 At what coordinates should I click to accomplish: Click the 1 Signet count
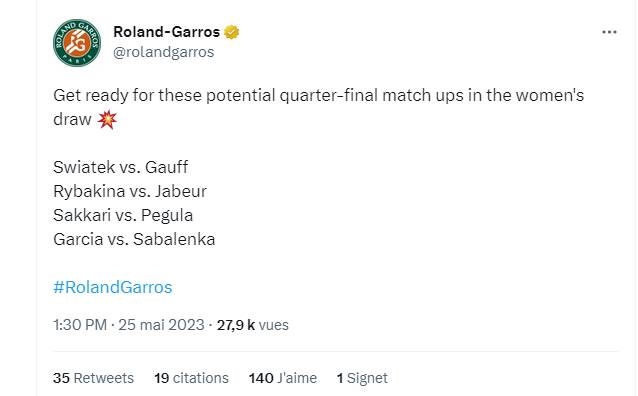[x=362, y=378]
